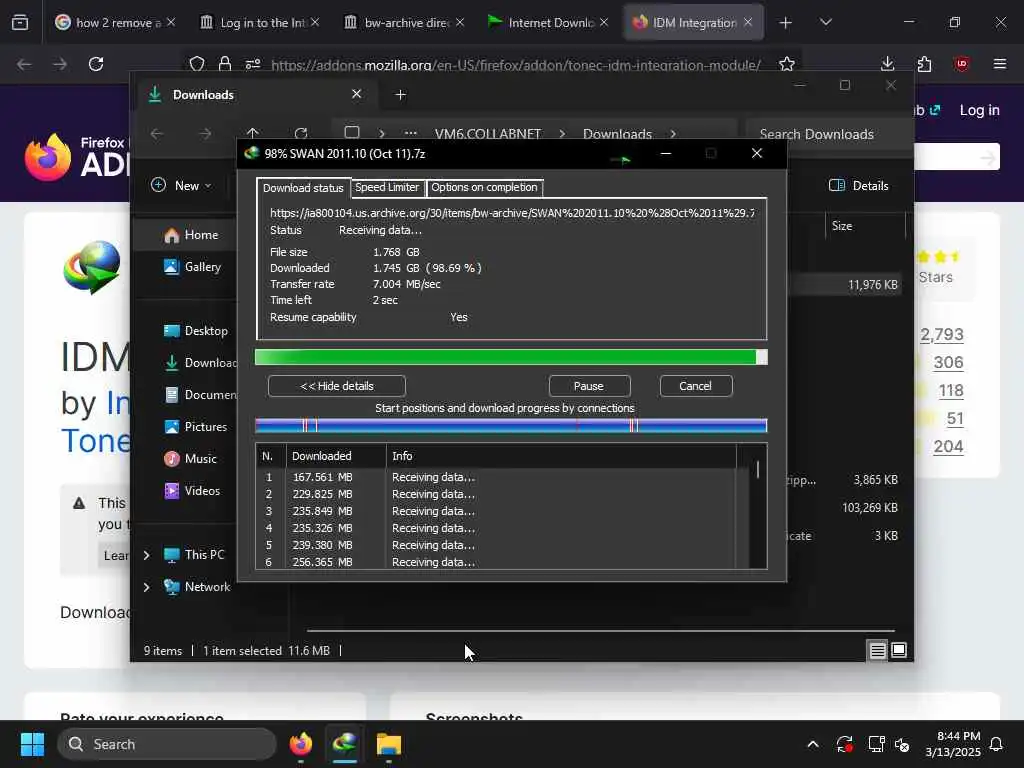
Task: Click the breadcrumb ellipsis overflow icon
Action: (410, 134)
